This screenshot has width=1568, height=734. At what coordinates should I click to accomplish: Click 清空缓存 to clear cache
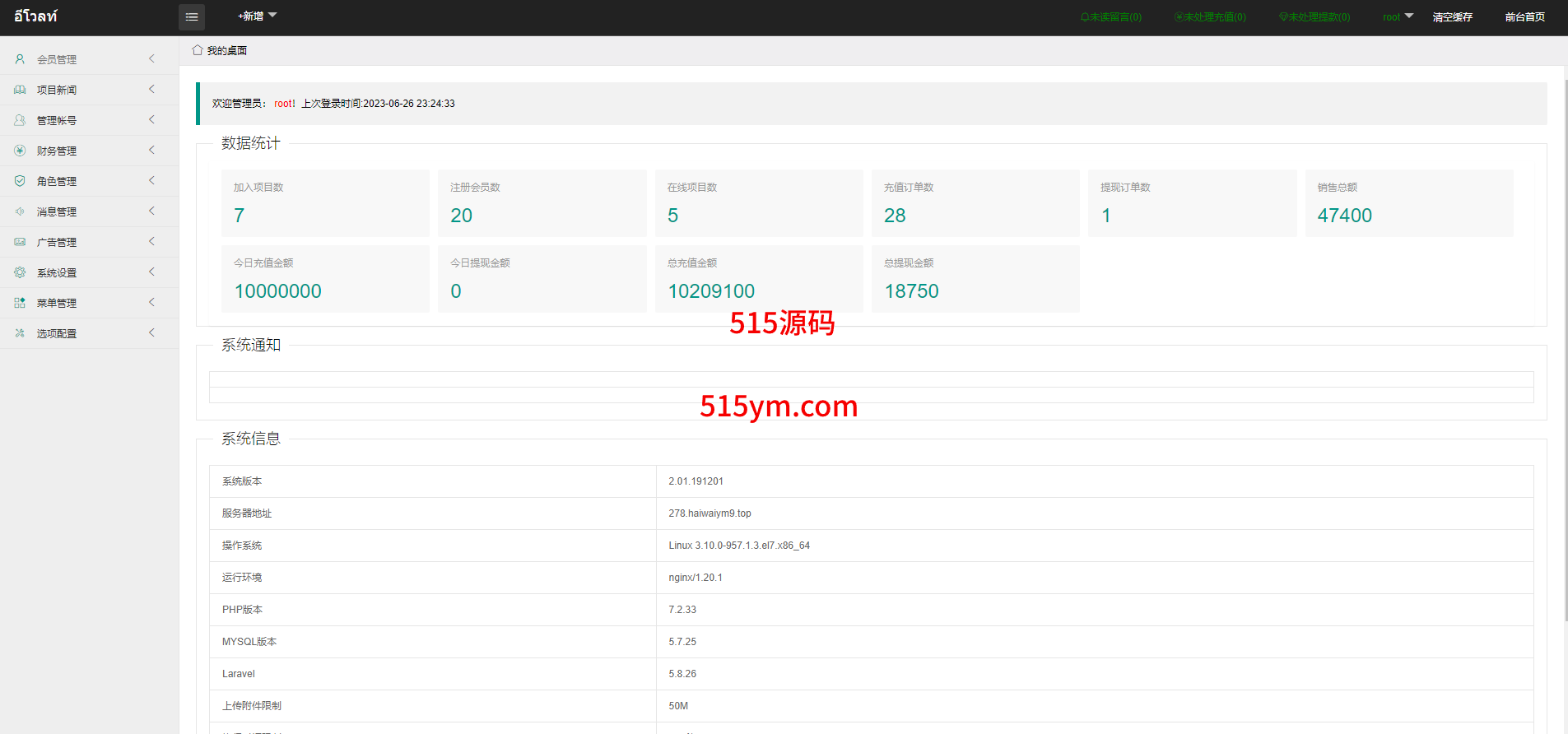coord(1452,17)
